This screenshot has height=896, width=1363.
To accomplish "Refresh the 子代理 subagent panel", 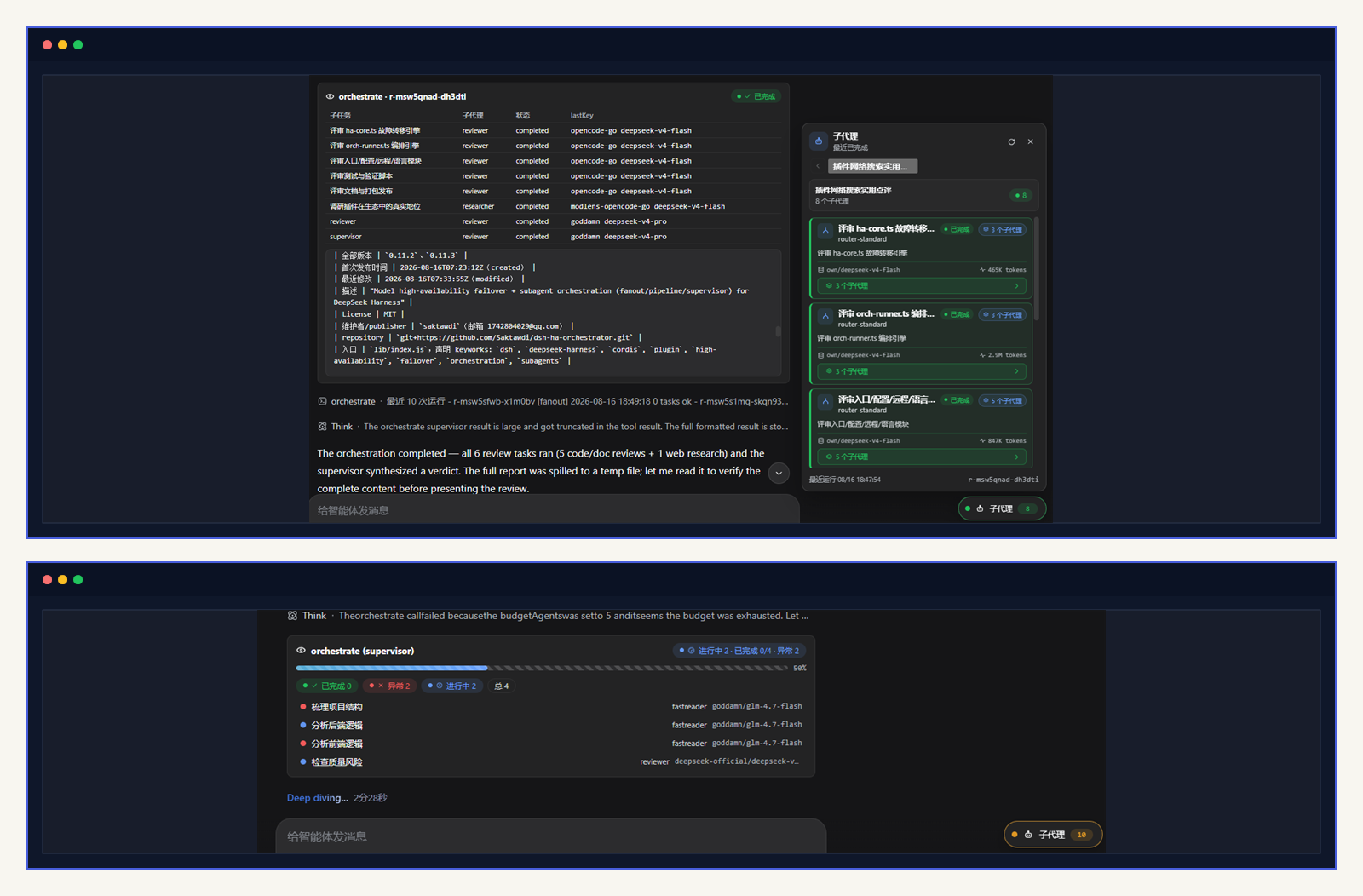I will pos(1011,141).
